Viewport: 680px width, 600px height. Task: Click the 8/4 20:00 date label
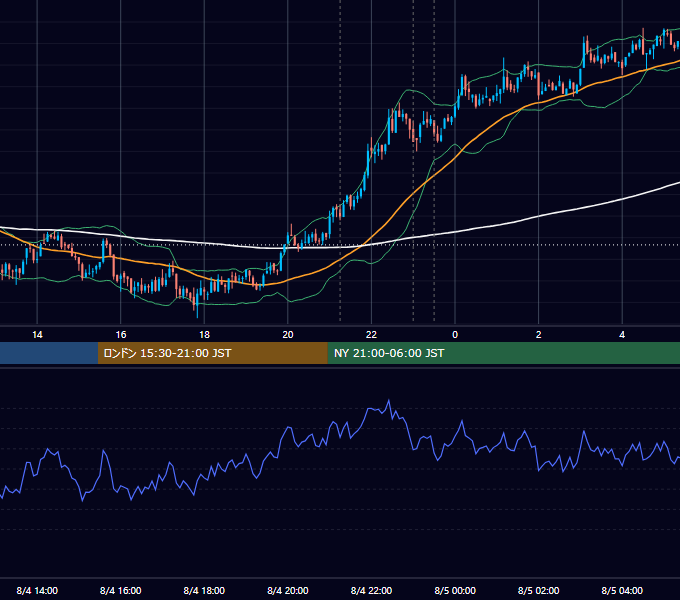coord(288,591)
